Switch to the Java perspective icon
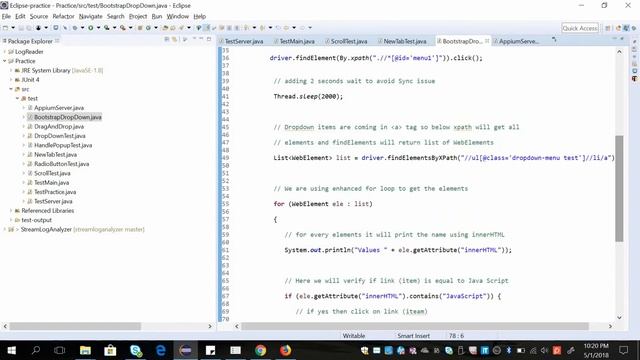The image size is (640, 360). (626, 28)
